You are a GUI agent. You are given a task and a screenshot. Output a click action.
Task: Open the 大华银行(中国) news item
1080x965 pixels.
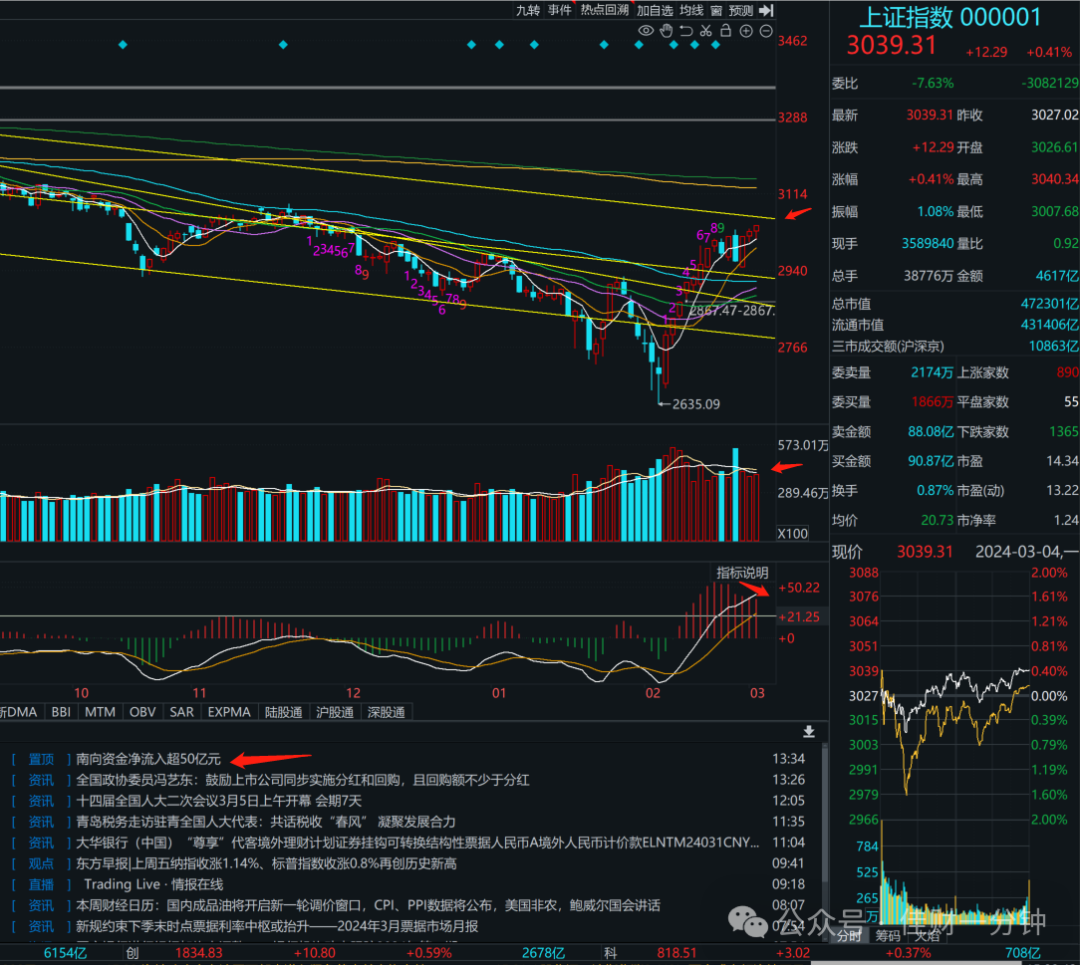tap(417, 842)
